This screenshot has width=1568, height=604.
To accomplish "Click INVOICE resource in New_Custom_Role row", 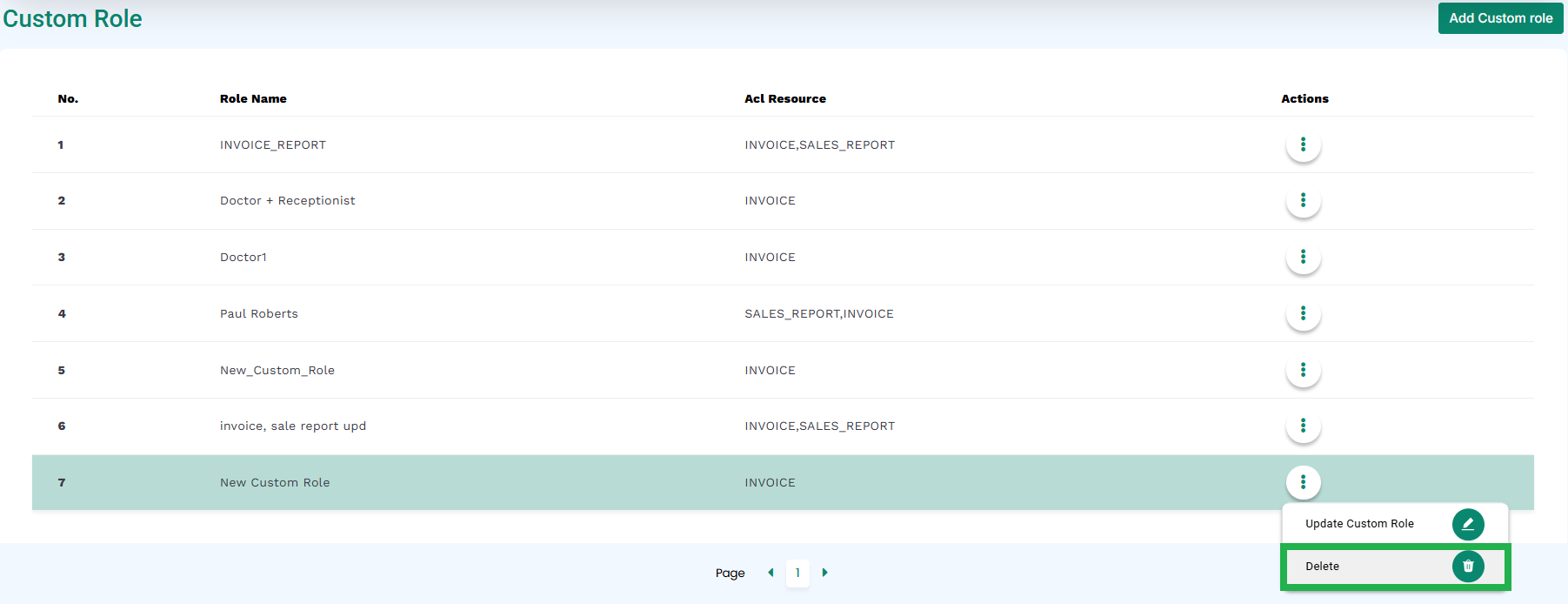I will pyautogui.click(x=770, y=371).
